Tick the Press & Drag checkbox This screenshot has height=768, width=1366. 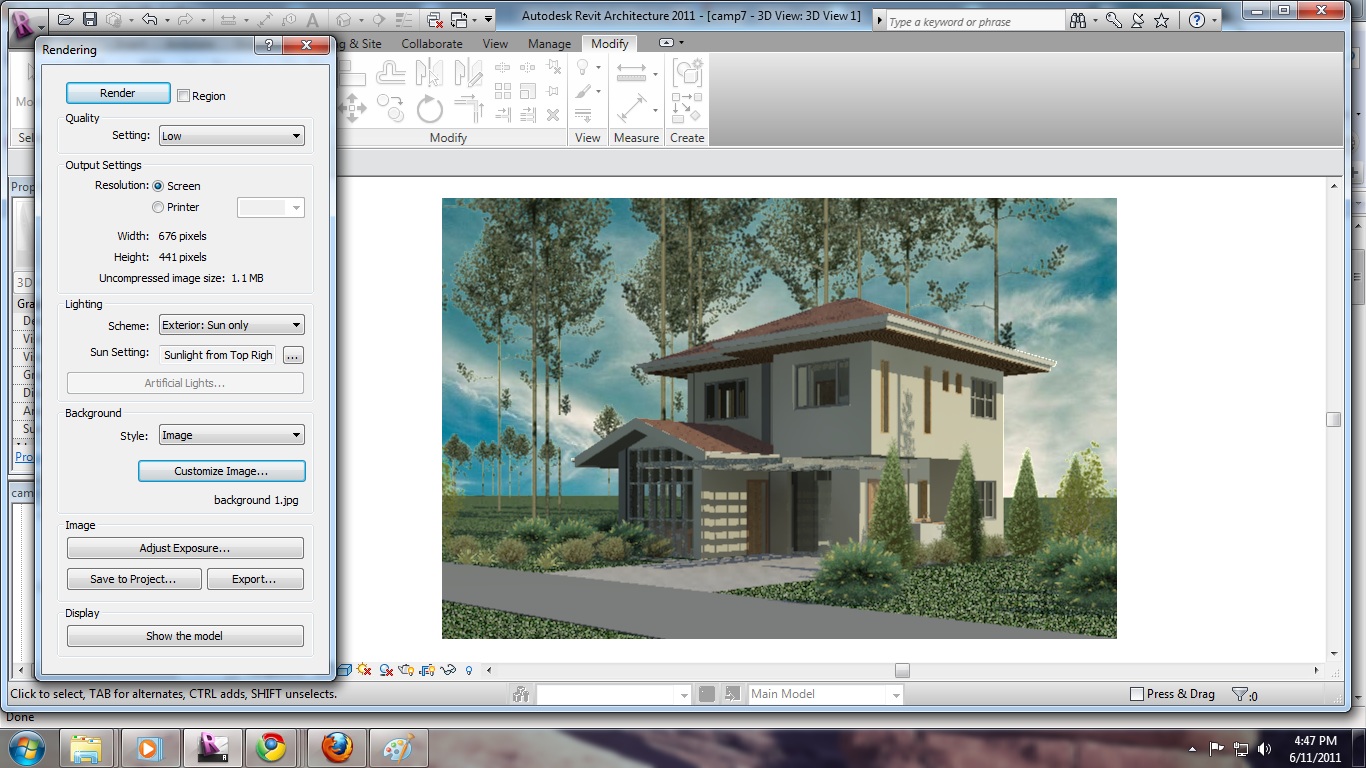click(x=1136, y=694)
